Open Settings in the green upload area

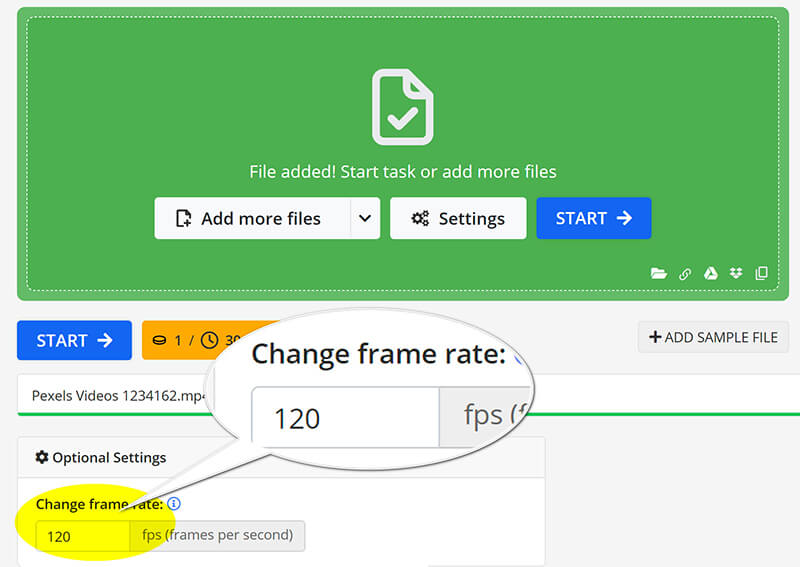pyautogui.click(x=458, y=218)
